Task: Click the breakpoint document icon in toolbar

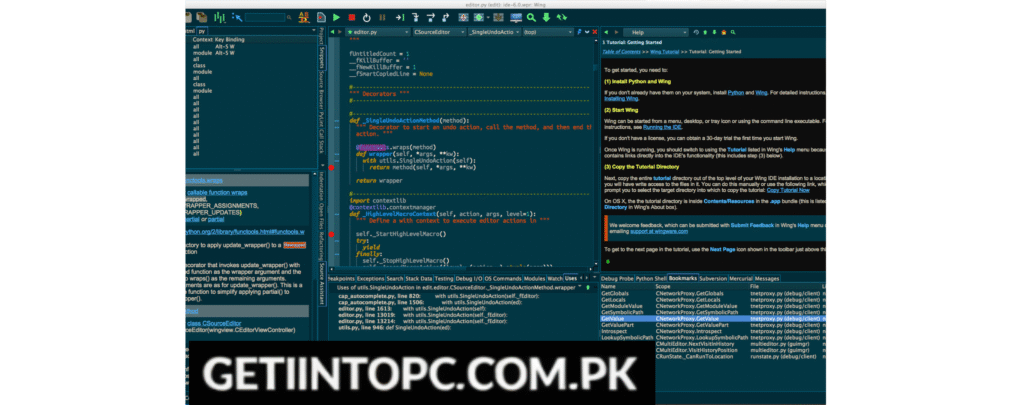Action: pos(321,18)
